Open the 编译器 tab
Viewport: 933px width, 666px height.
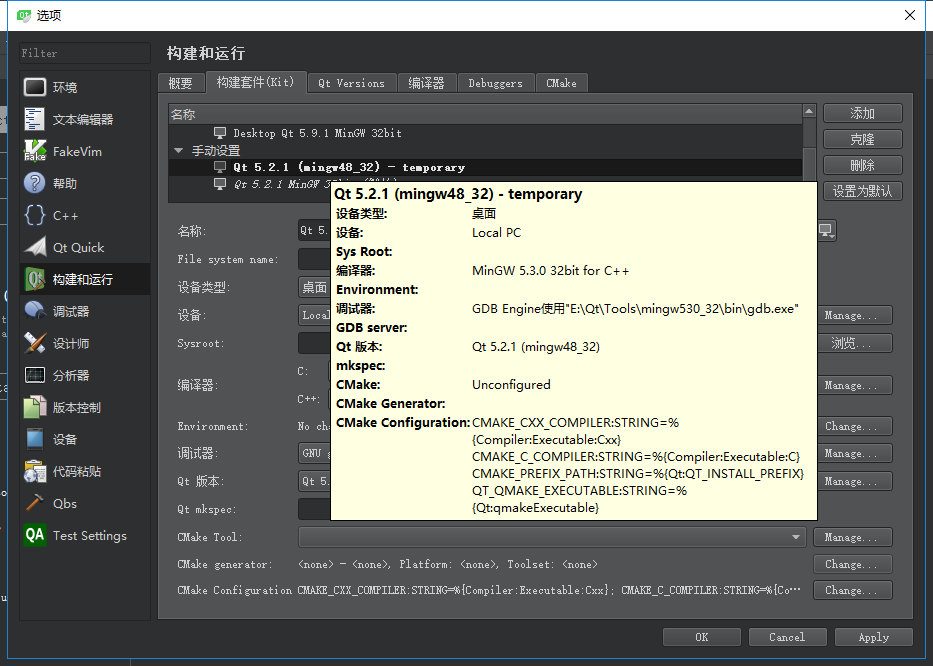point(427,83)
